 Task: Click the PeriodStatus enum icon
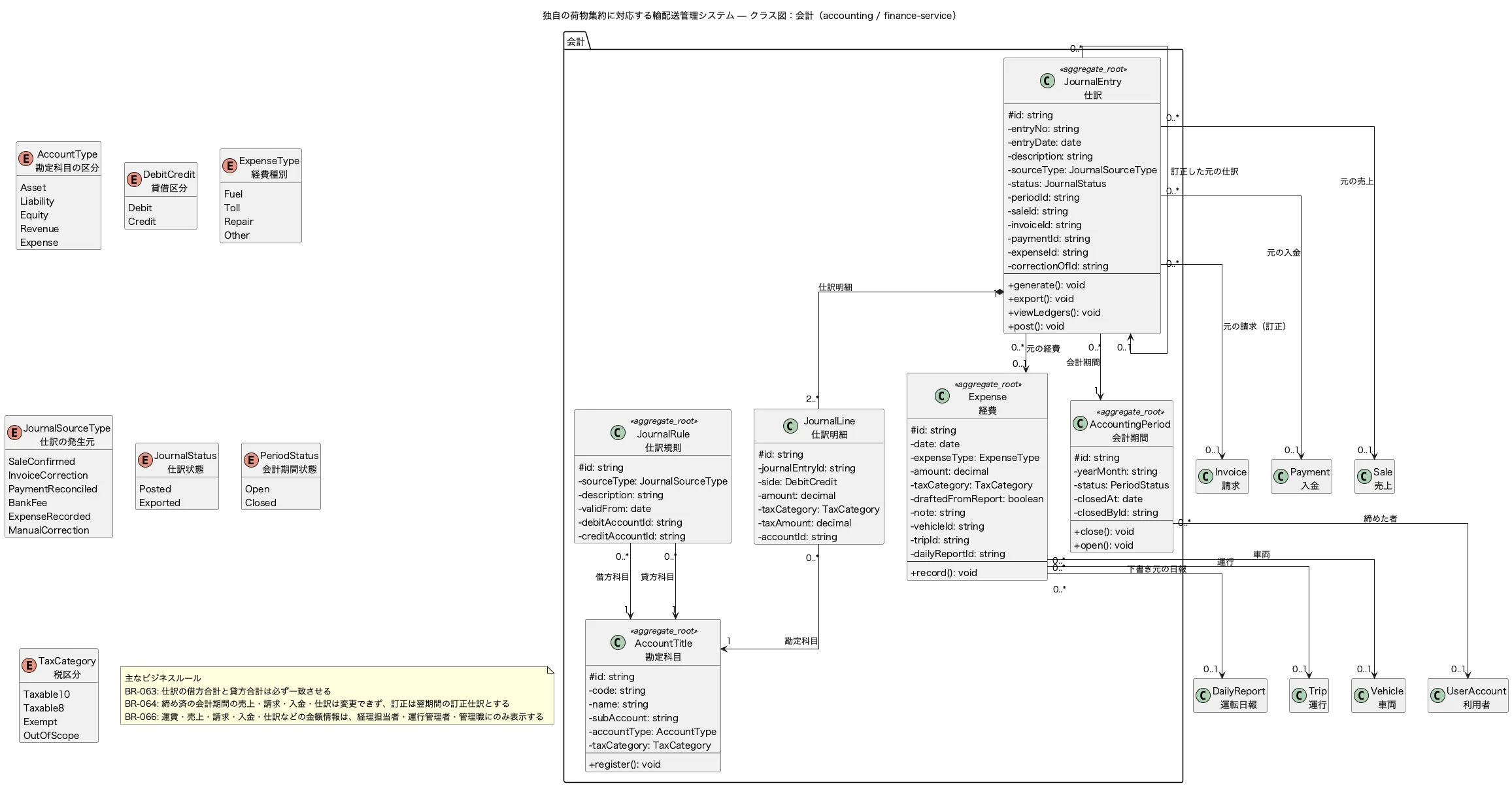(251, 460)
